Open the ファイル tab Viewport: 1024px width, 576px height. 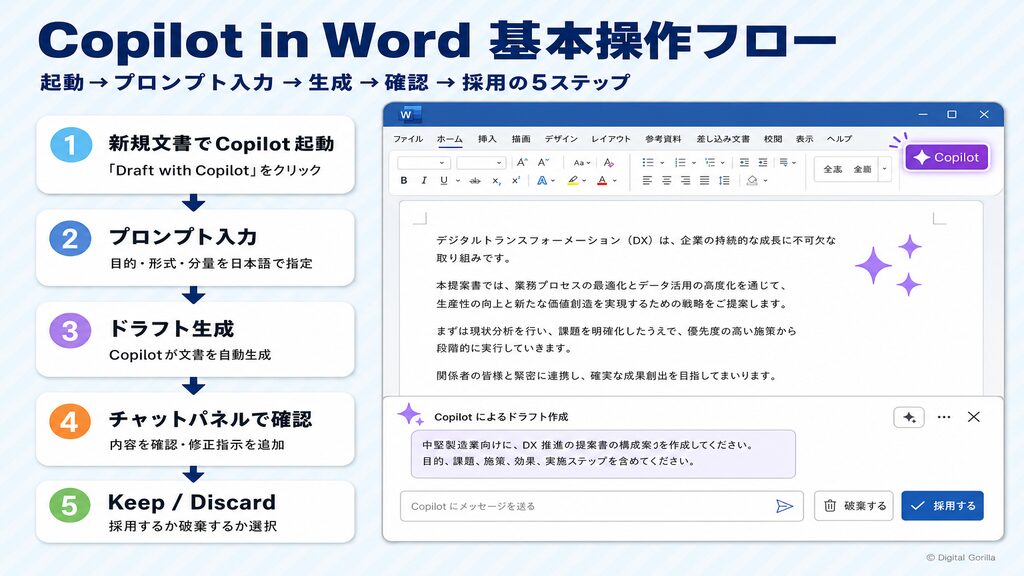click(x=408, y=139)
